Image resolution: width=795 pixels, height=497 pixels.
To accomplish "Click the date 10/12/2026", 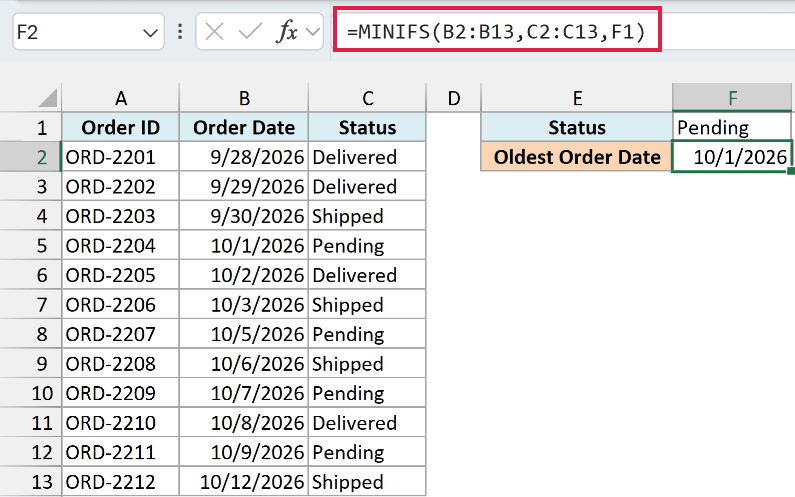I will click(244, 481).
